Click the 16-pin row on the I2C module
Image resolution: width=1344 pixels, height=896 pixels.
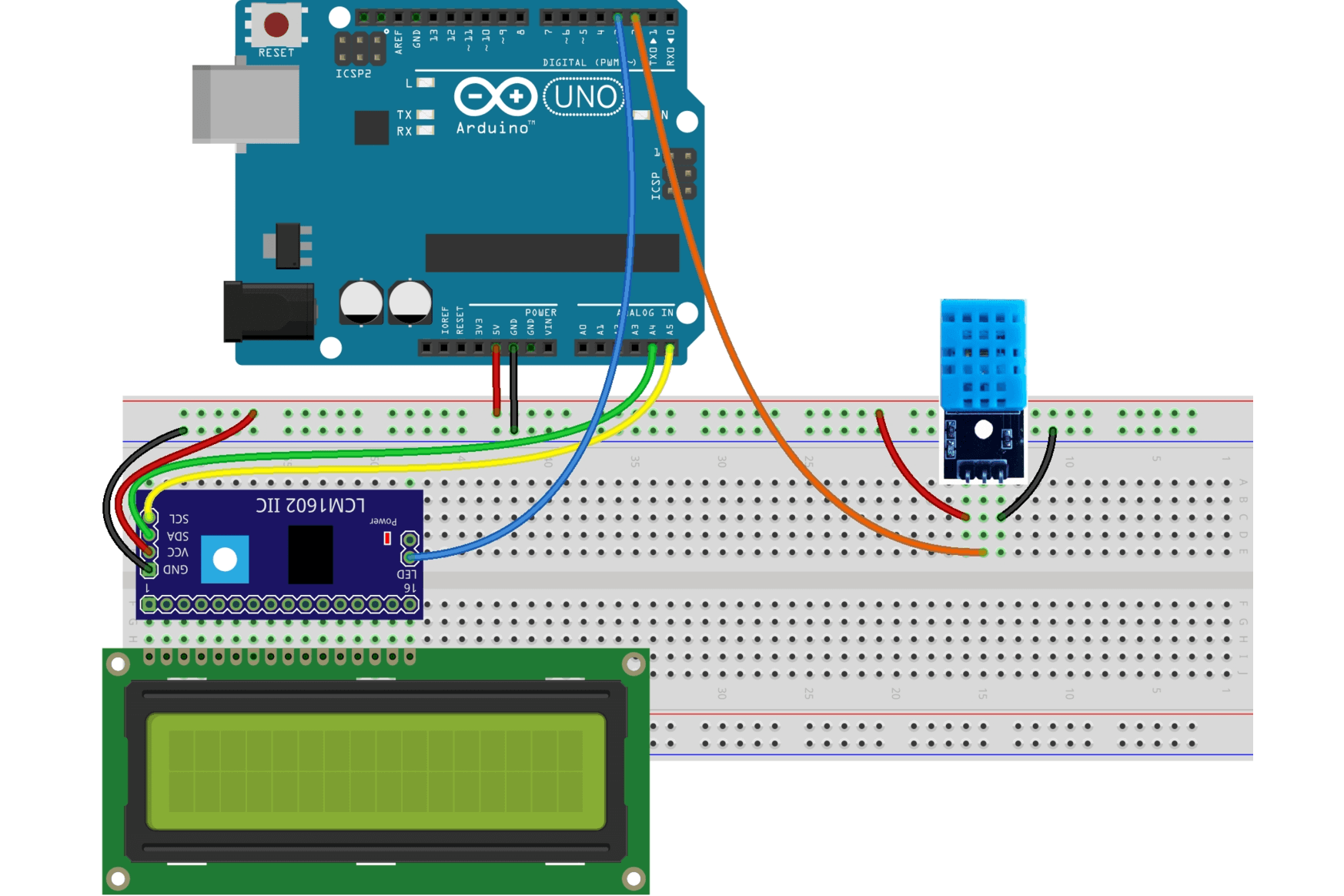click(x=279, y=605)
